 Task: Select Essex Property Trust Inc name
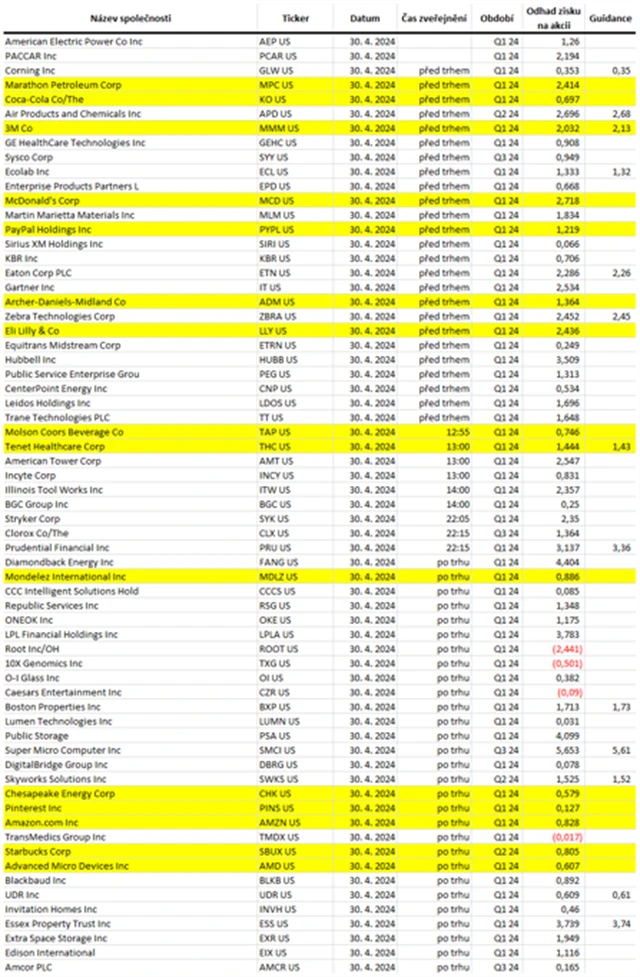(x=58, y=924)
